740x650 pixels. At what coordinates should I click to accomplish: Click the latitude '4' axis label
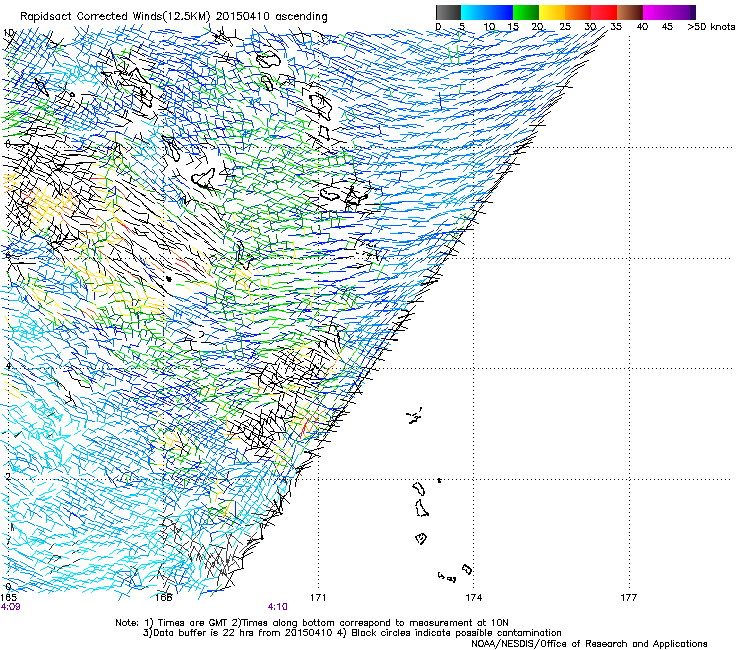click(x=8, y=366)
